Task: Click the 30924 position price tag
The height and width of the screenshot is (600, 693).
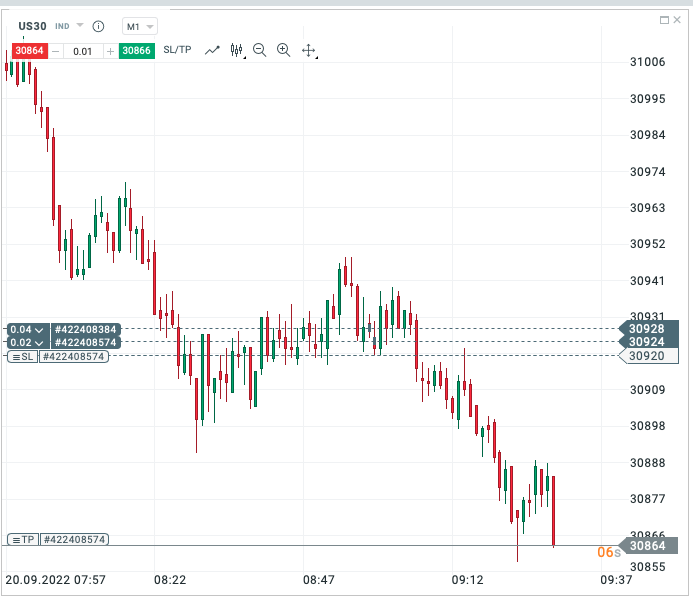Action: [x=648, y=342]
